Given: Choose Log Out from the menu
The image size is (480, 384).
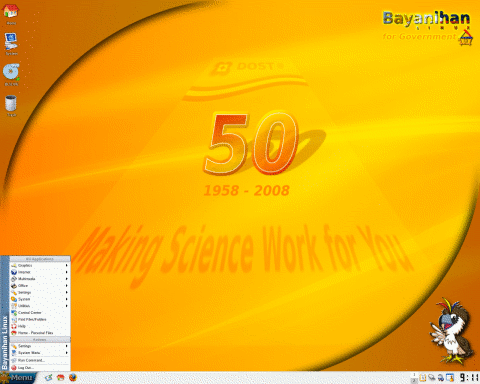Looking at the screenshot, I should click(40, 368).
